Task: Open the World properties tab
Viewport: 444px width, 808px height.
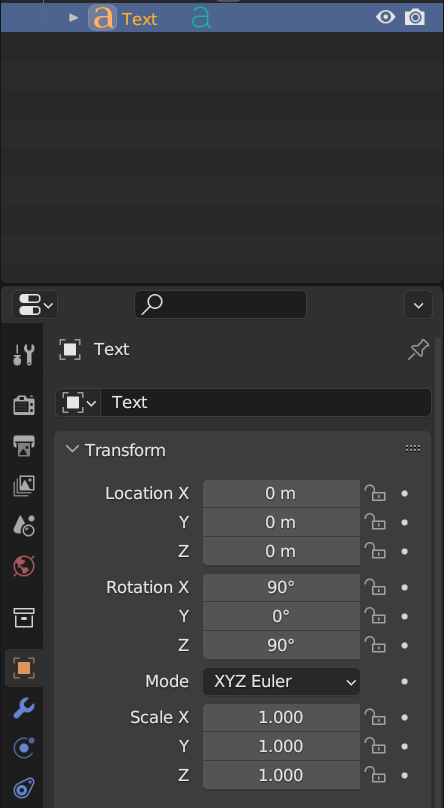Action: (24, 566)
